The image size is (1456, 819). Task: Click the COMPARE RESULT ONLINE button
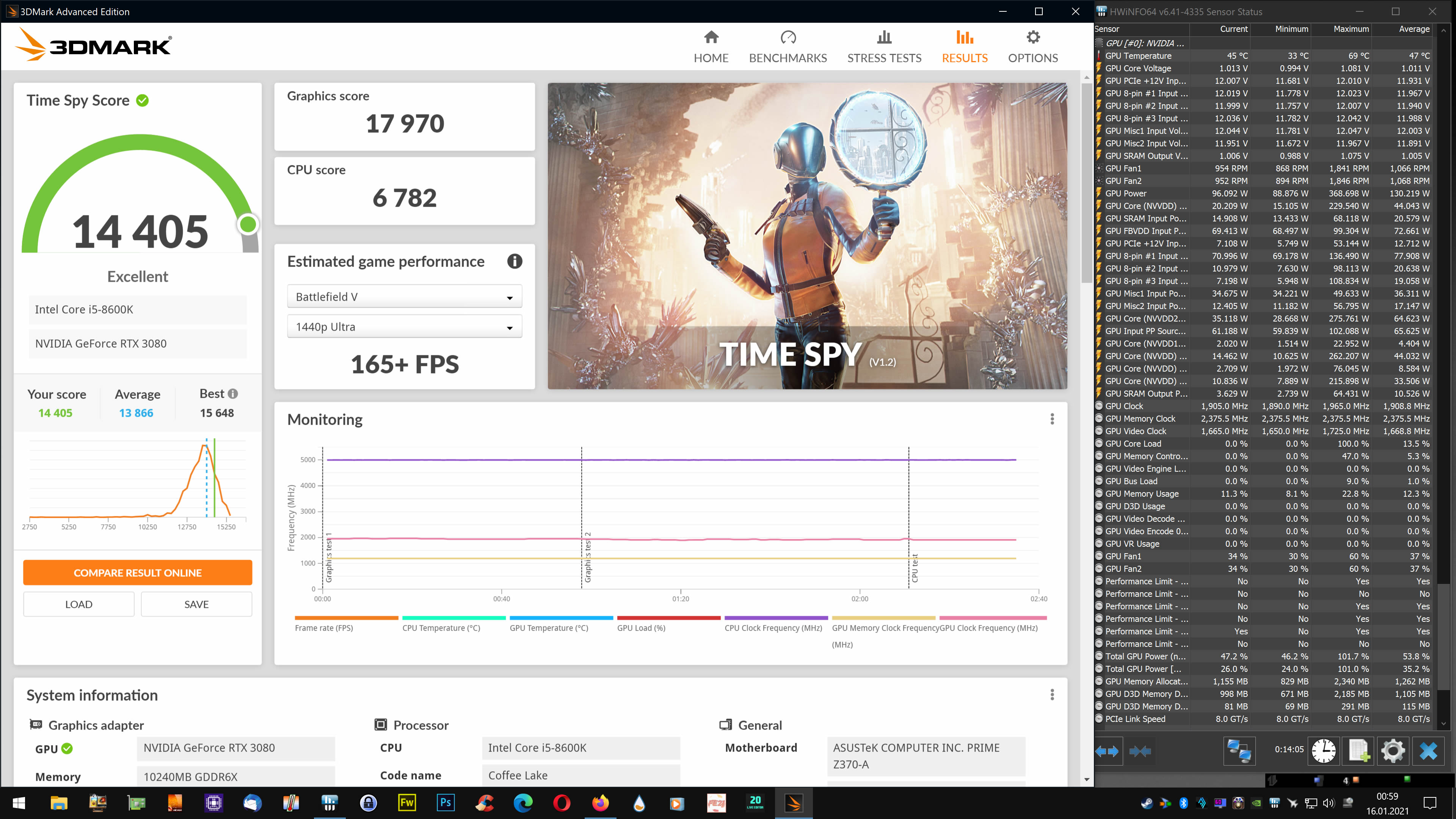click(x=137, y=573)
